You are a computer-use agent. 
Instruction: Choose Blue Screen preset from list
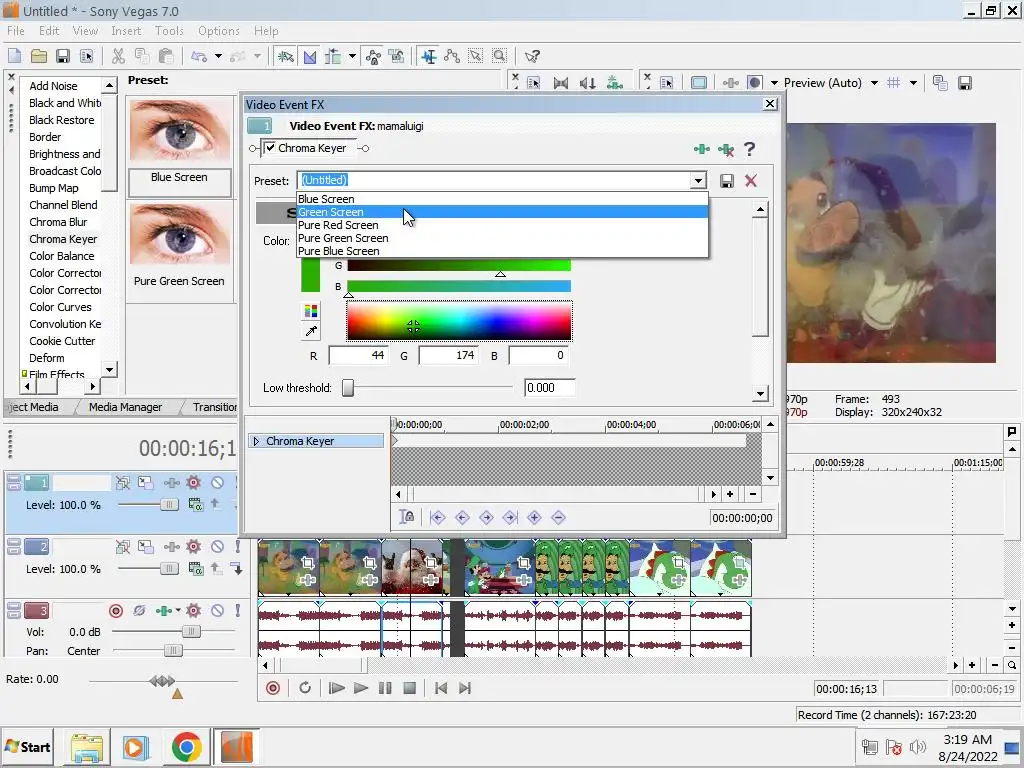click(502, 199)
